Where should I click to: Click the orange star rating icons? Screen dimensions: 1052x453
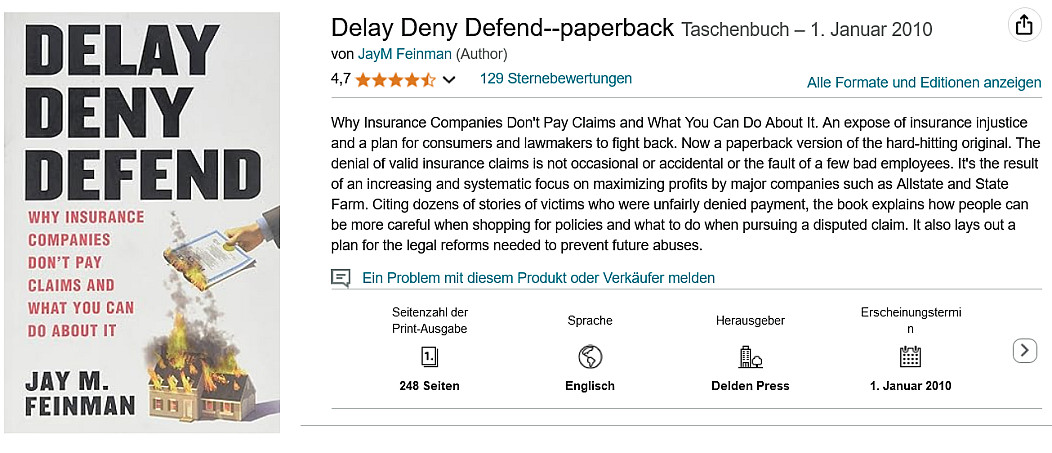click(395, 79)
